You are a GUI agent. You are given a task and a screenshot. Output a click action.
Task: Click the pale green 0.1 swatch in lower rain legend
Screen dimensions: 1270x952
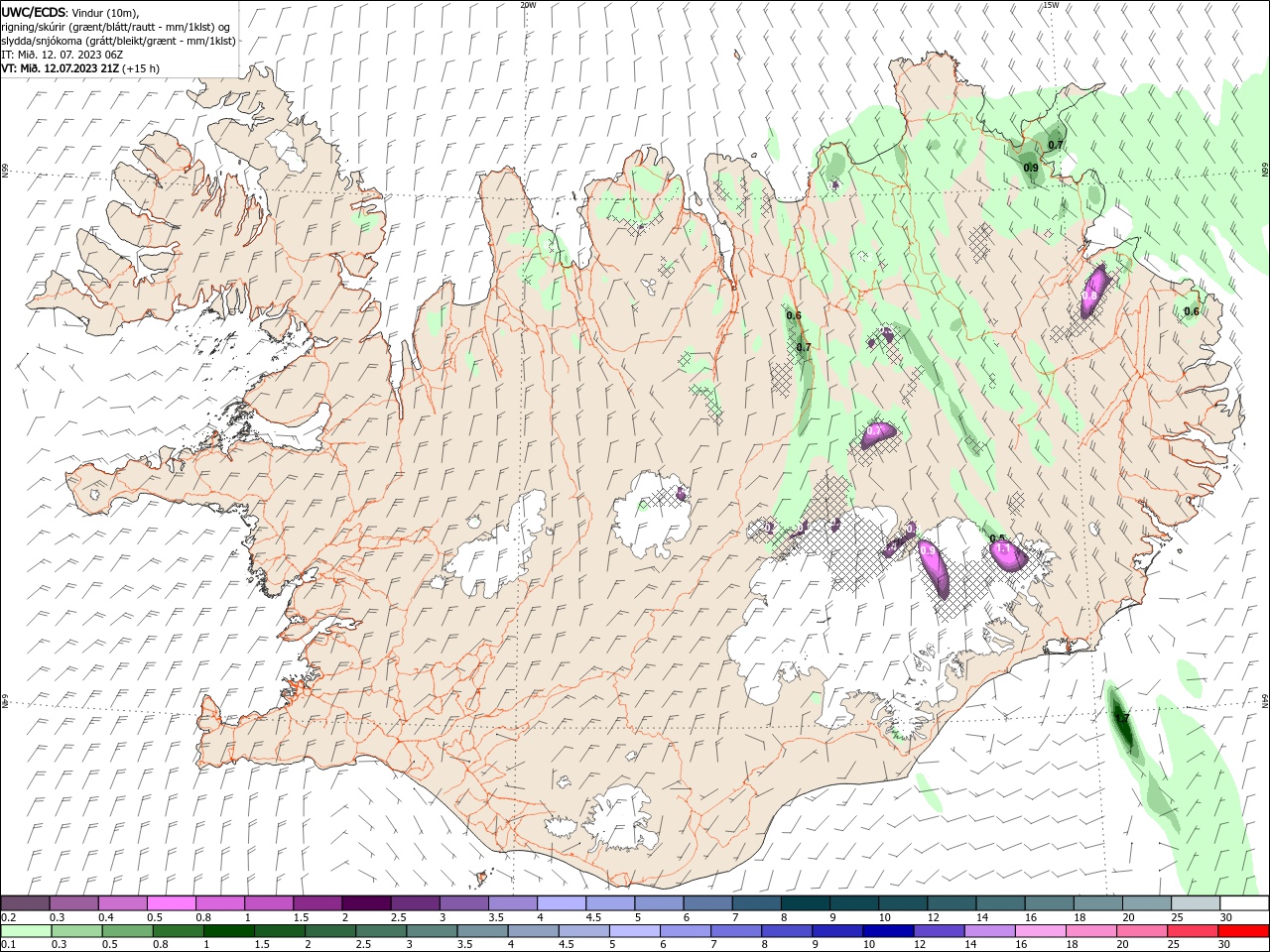(26, 930)
